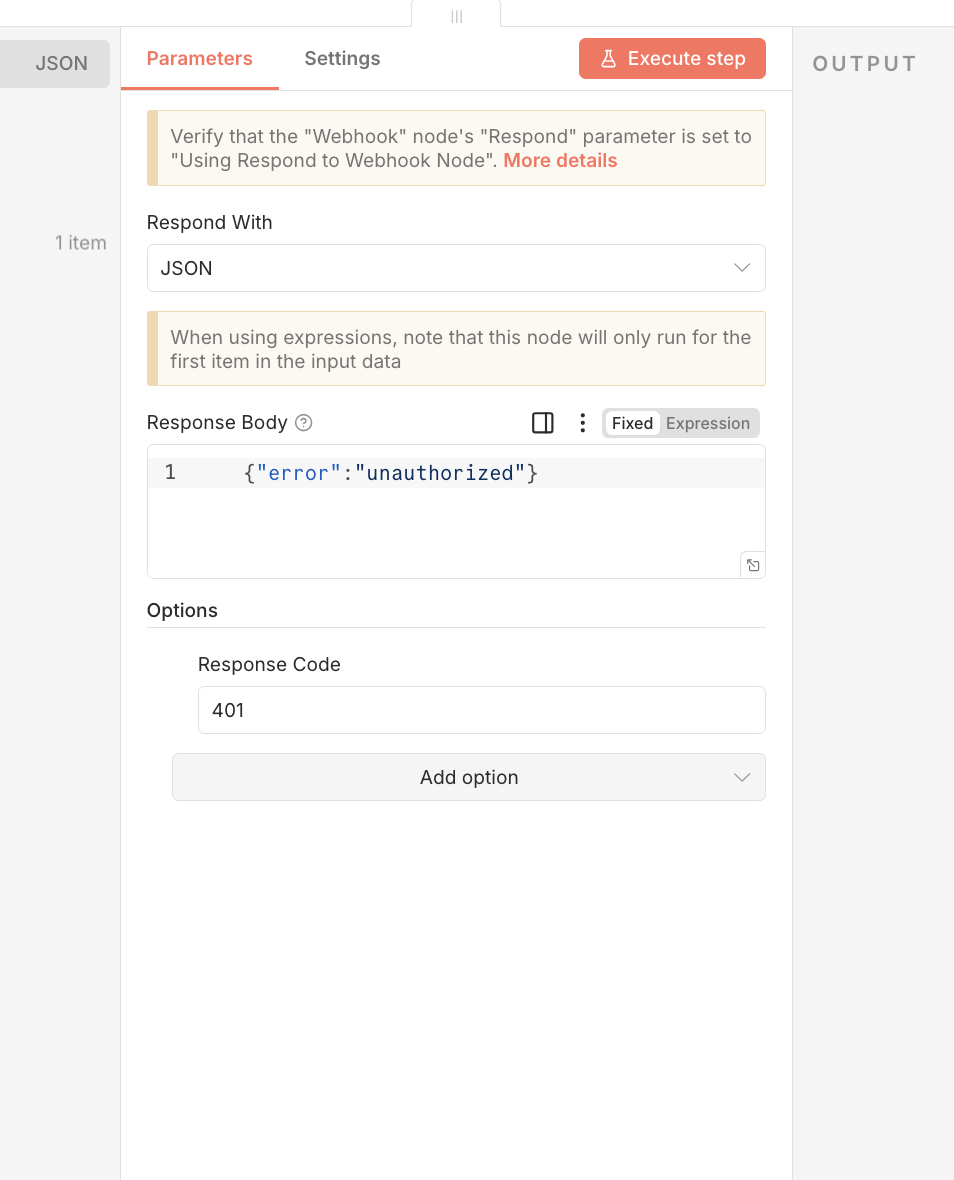Image resolution: width=954 pixels, height=1180 pixels.
Task: Select the JSON view tab on left
Action: coord(61,63)
